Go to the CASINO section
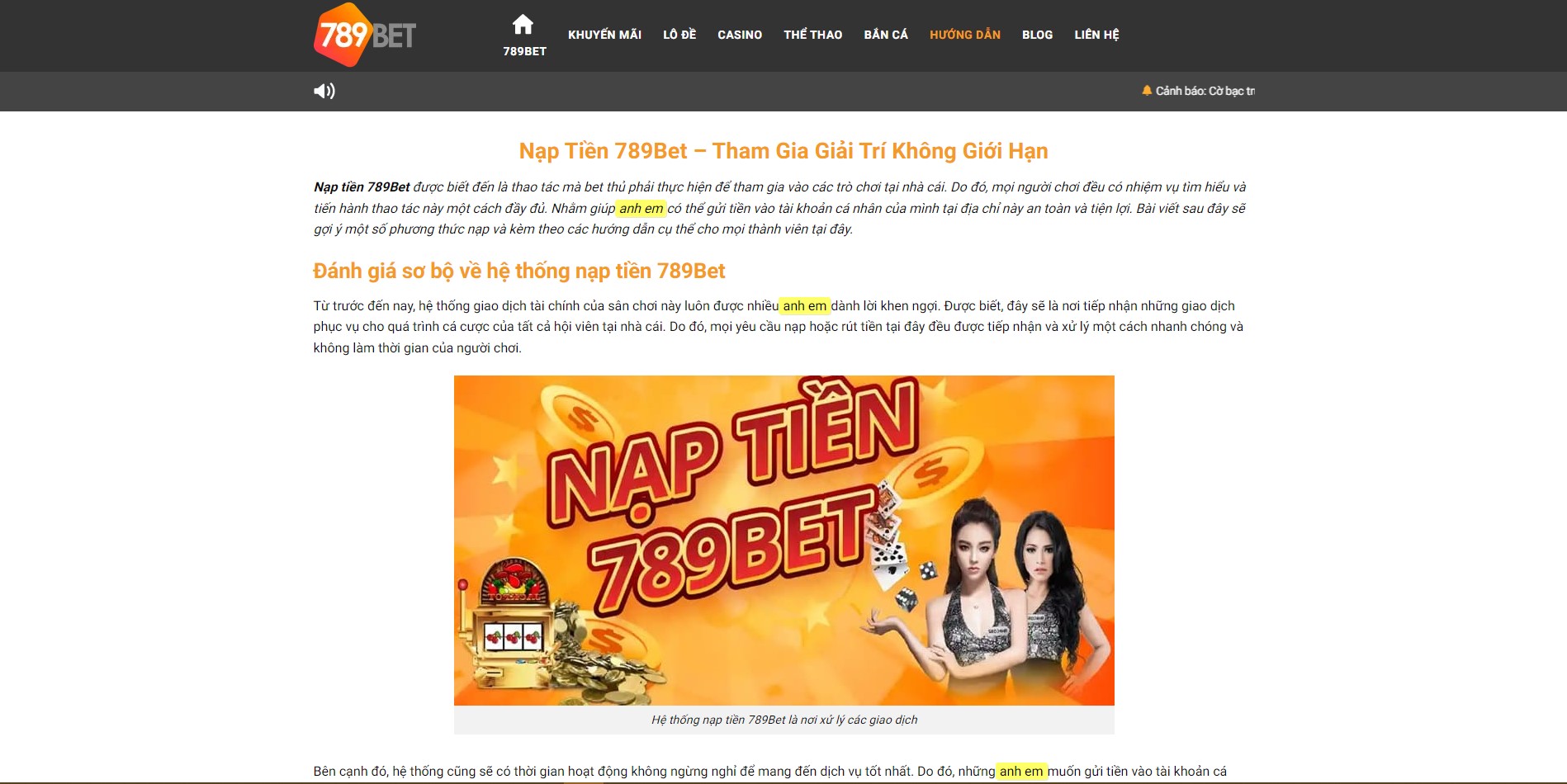1567x784 pixels. (740, 35)
